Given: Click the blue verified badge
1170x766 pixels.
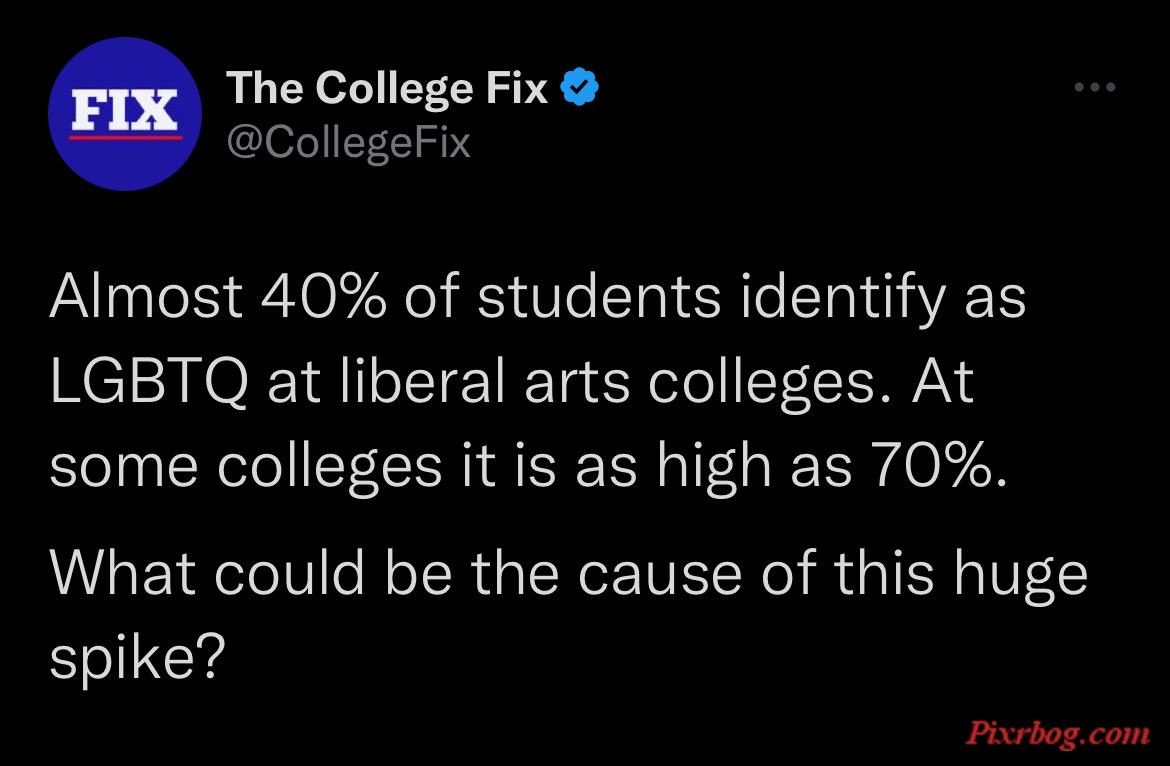Looking at the screenshot, I should (x=579, y=87).
